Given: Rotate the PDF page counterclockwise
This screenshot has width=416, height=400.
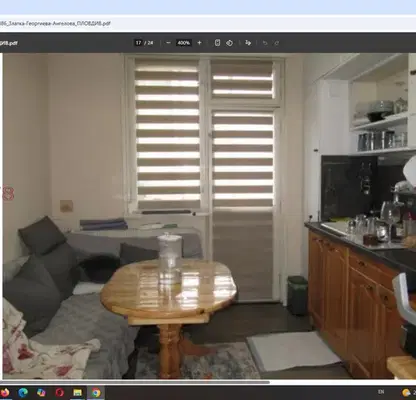Looking at the screenshot, I should pos(229,43).
